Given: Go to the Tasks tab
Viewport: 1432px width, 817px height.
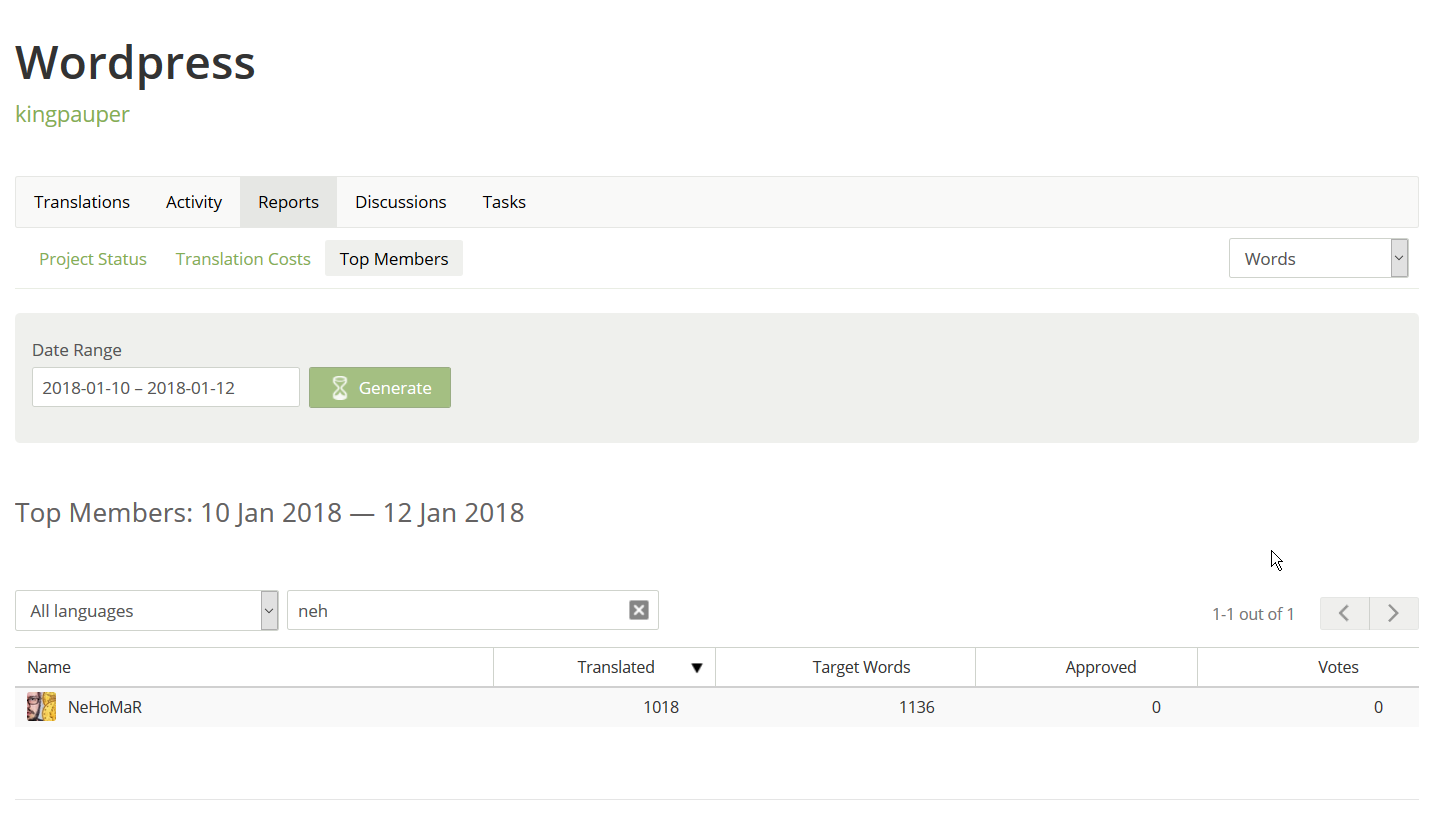Looking at the screenshot, I should 504,202.
